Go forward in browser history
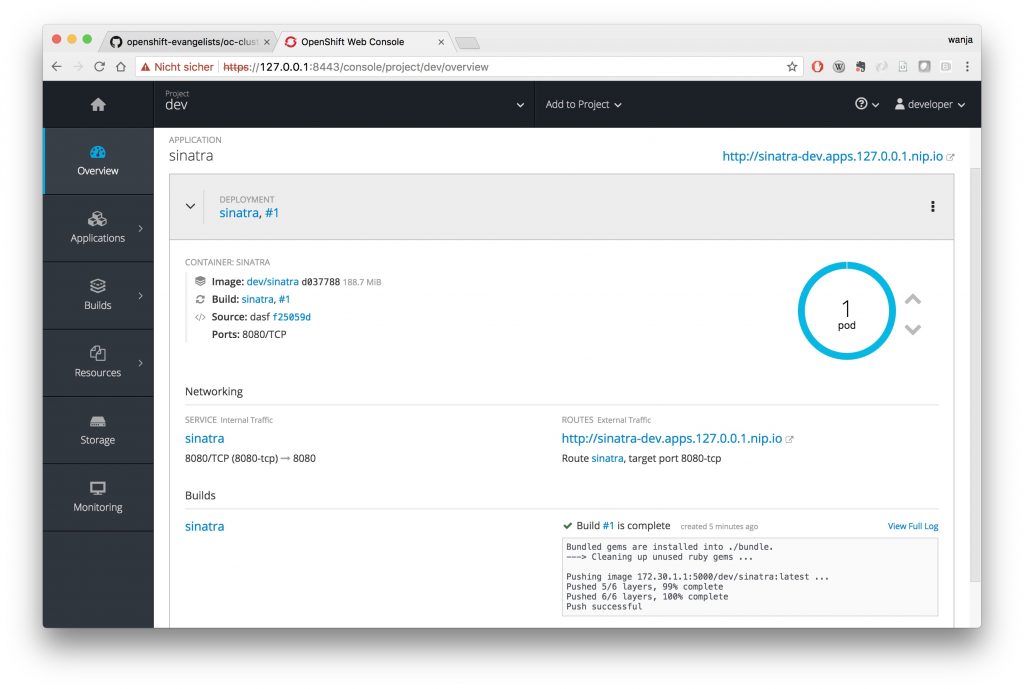The width and height of the screenshot is (1024, 689). tap(78, 67)
